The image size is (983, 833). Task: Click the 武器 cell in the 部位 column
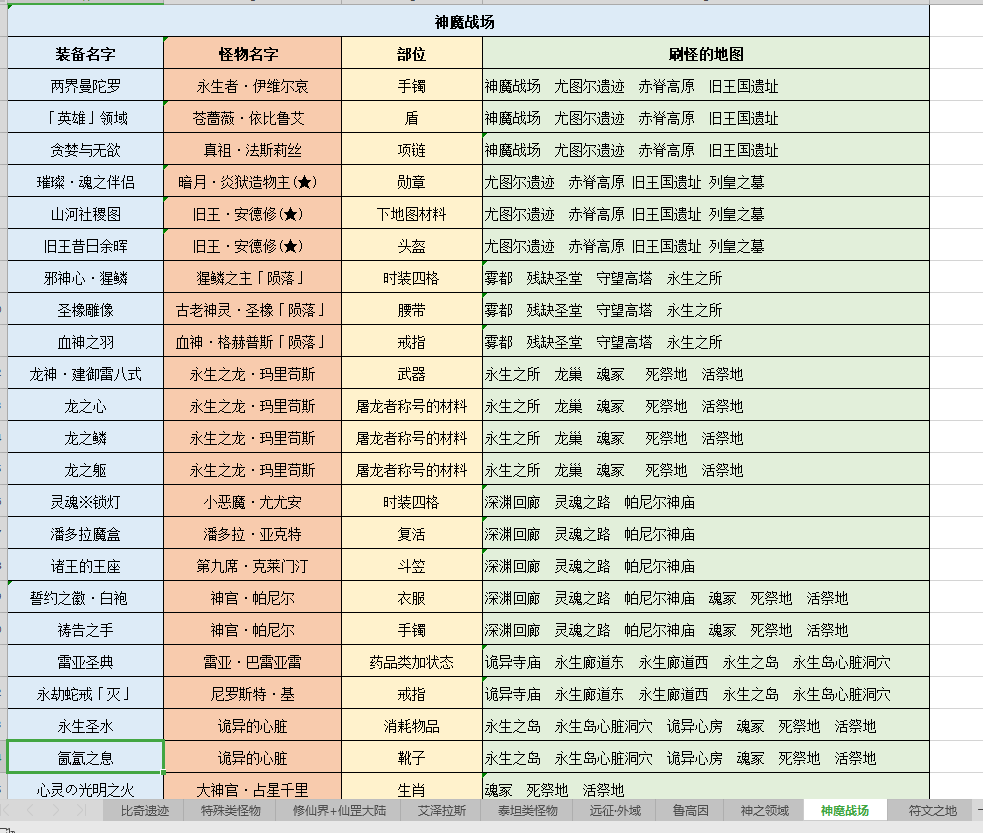click(x=406, y=371)
